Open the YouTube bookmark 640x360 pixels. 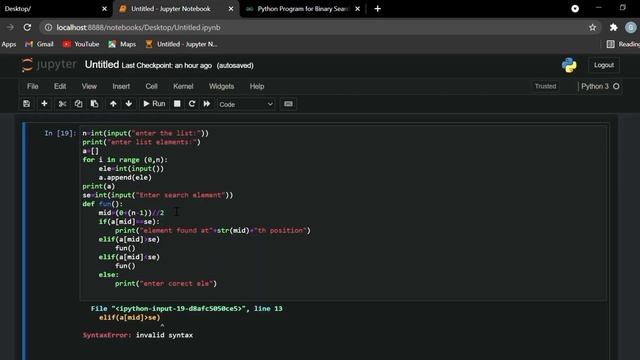click(x=81, y=44)
